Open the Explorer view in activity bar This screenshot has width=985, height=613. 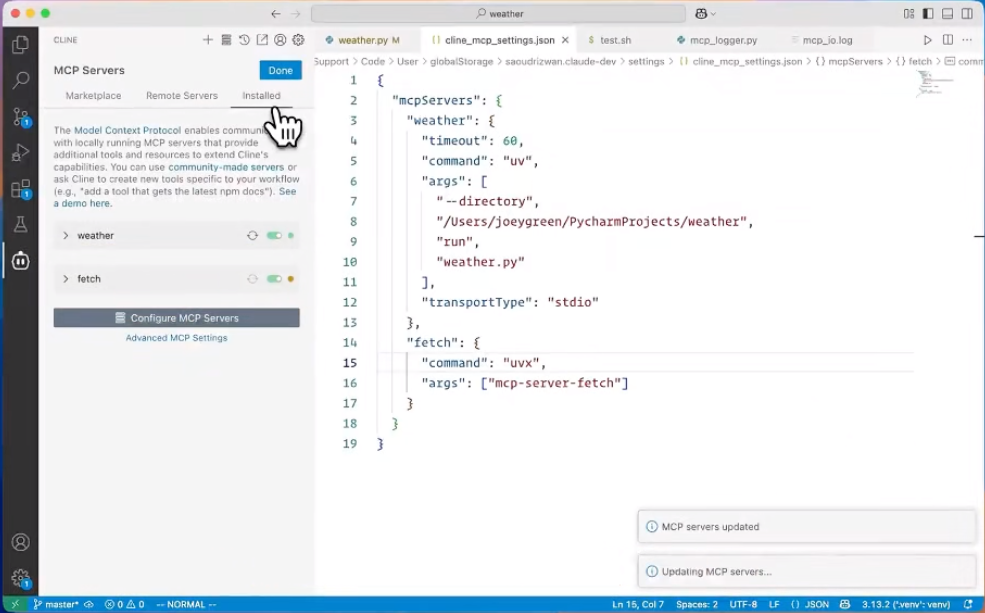21,44
